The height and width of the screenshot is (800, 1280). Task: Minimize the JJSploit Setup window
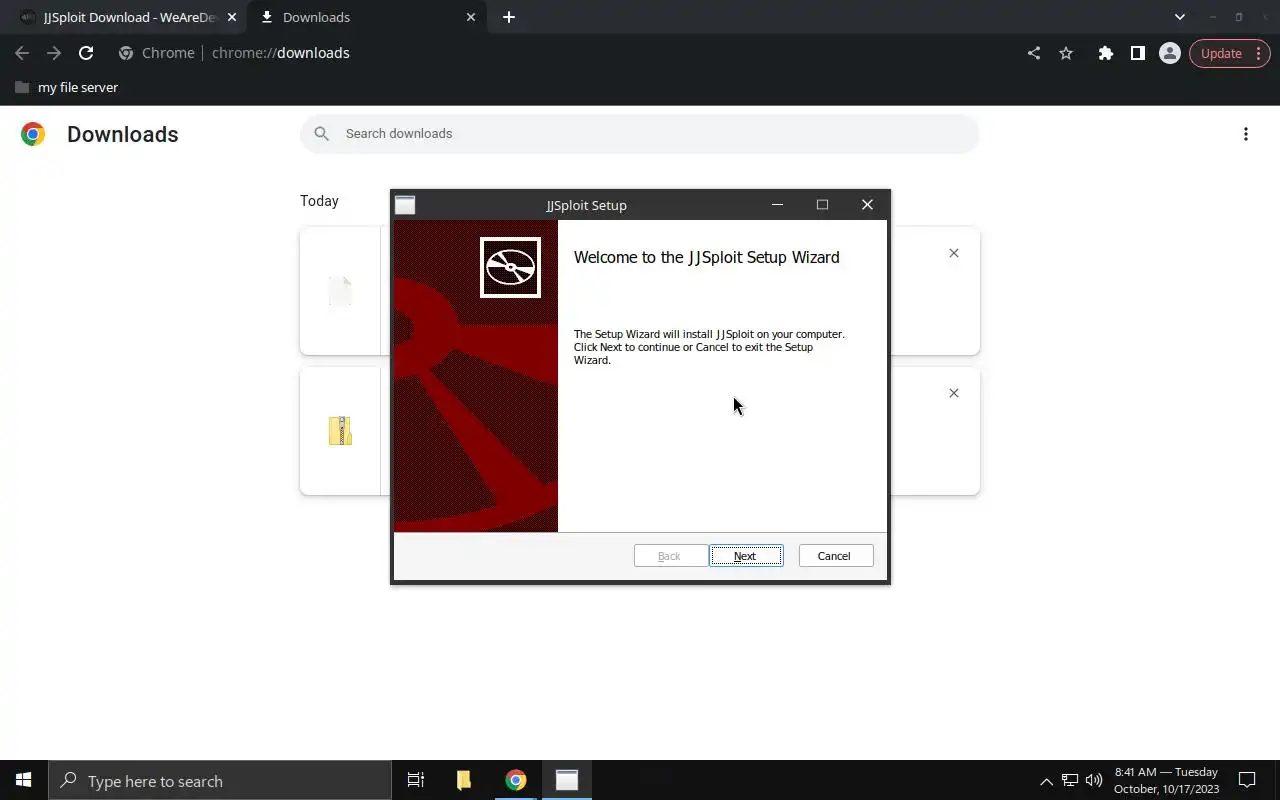[778, 205]
